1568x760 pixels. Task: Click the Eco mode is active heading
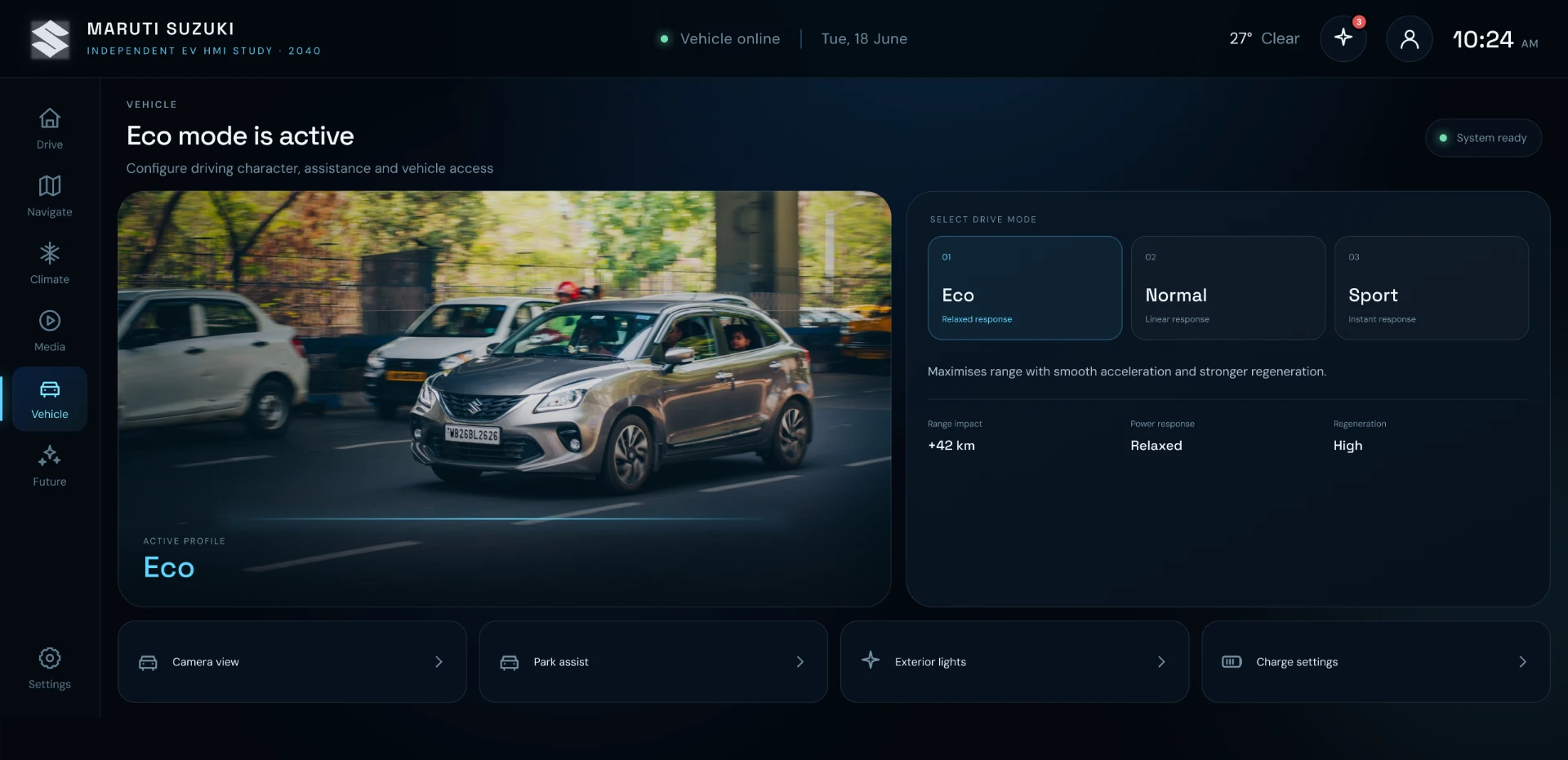click(x=240, y=136)
